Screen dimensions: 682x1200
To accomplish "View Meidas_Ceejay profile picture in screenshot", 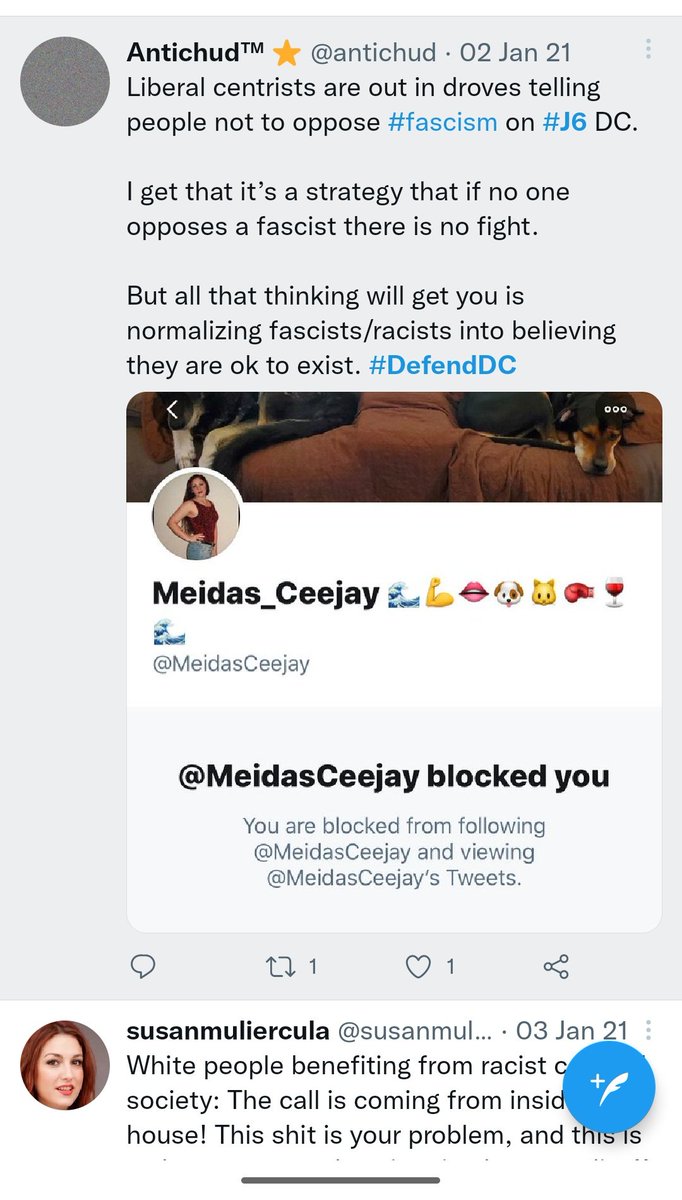I will pyautogui.click(x=196, y=513).
